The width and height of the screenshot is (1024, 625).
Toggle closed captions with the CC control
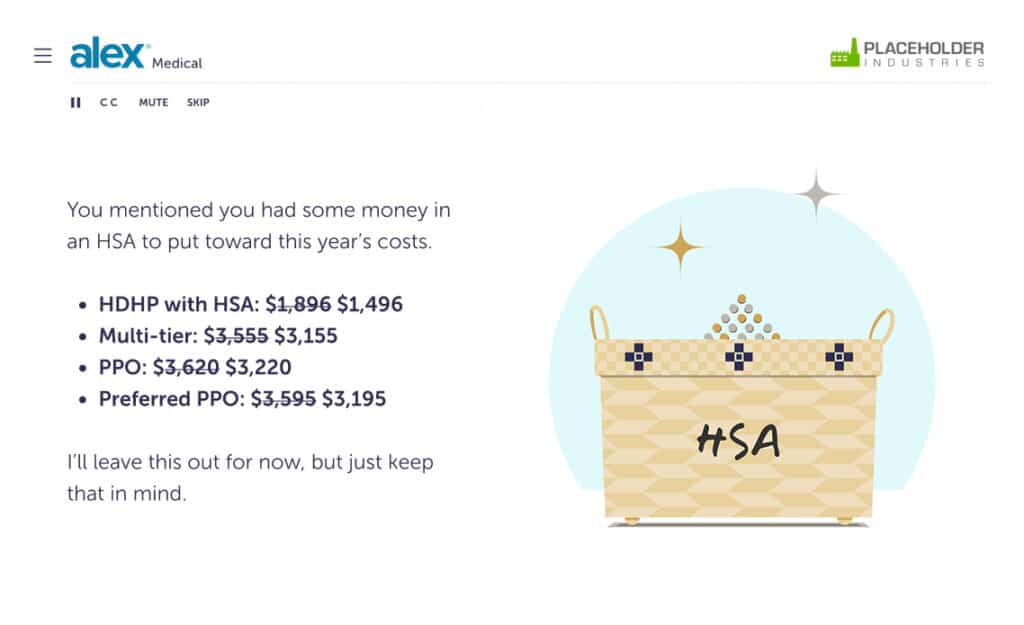point(108,102)
